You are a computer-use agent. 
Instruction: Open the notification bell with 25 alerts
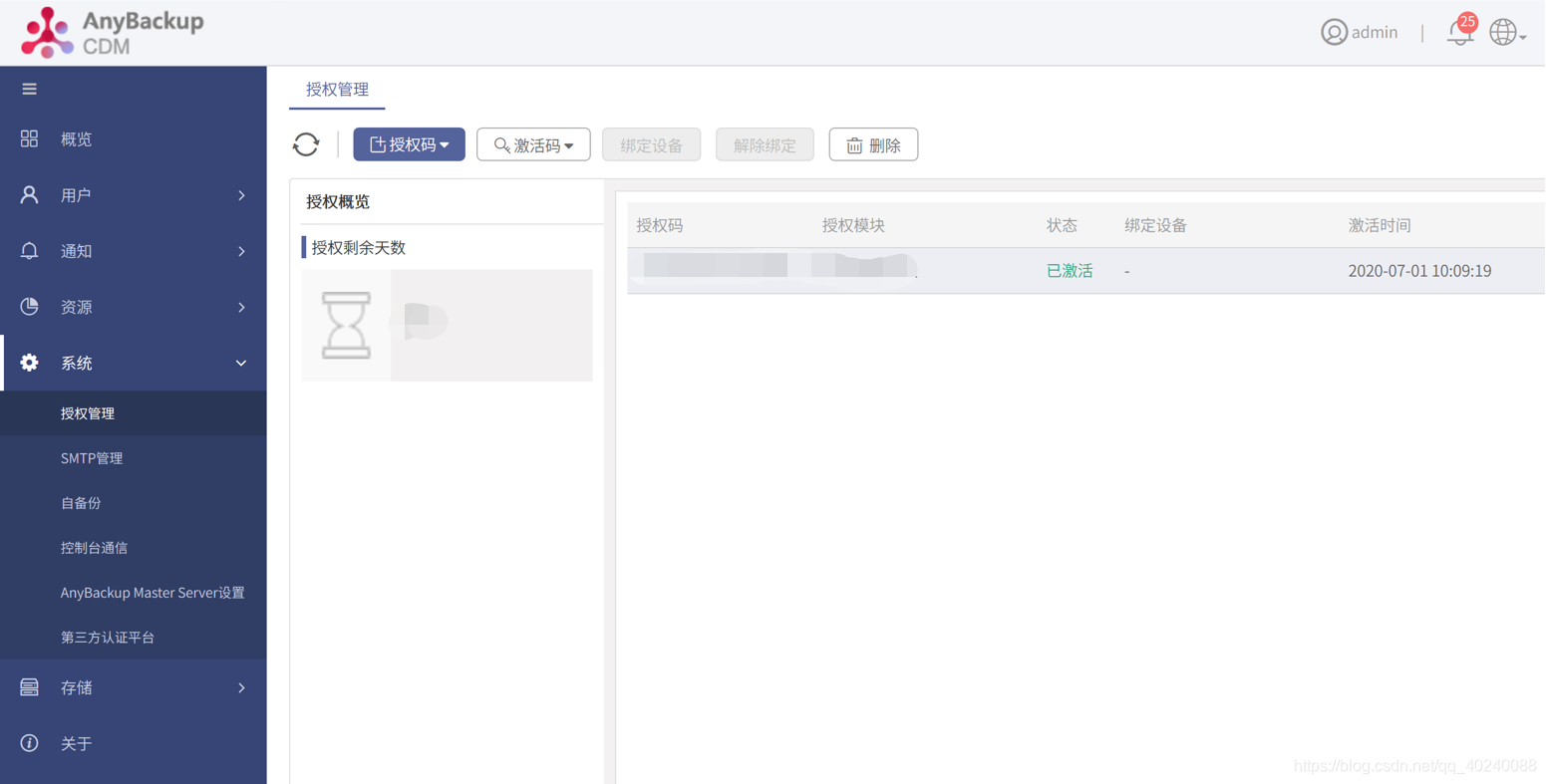click(x=1458, y=32)
